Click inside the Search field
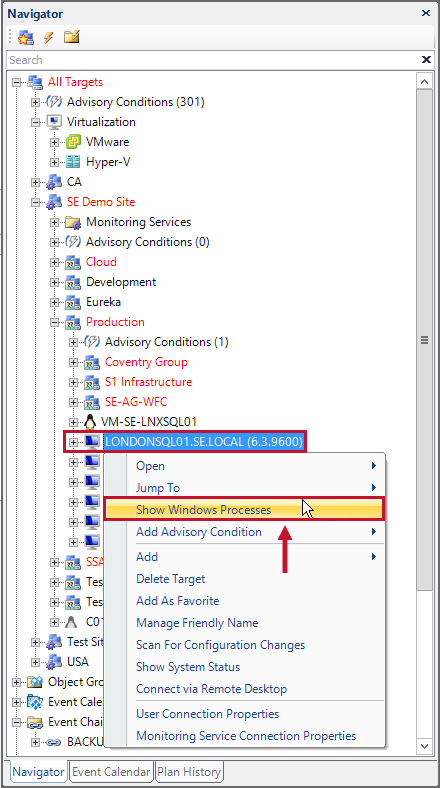The width and height of the screenshot is (440, 788). coord(213,60)
